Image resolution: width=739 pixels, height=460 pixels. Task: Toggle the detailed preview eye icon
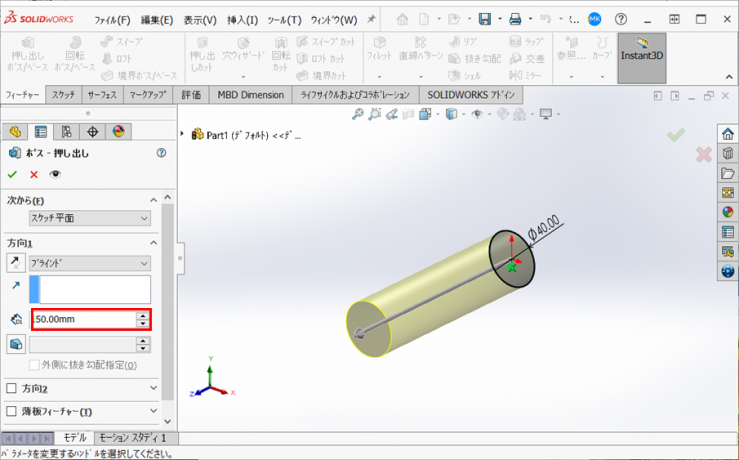(x=55, y=174)
